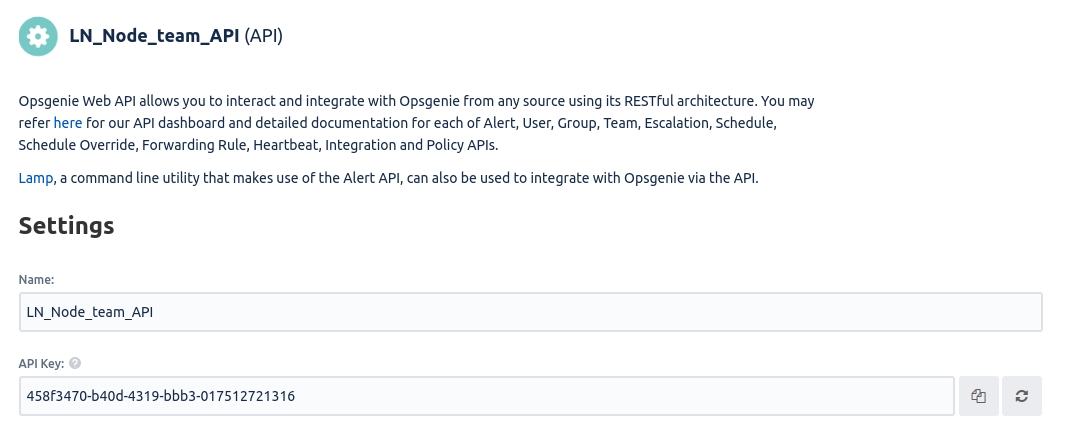Screen dimensions: 1066x427
Task: Focus the Name field containing LN_Node_team_API
Action: 530,312
